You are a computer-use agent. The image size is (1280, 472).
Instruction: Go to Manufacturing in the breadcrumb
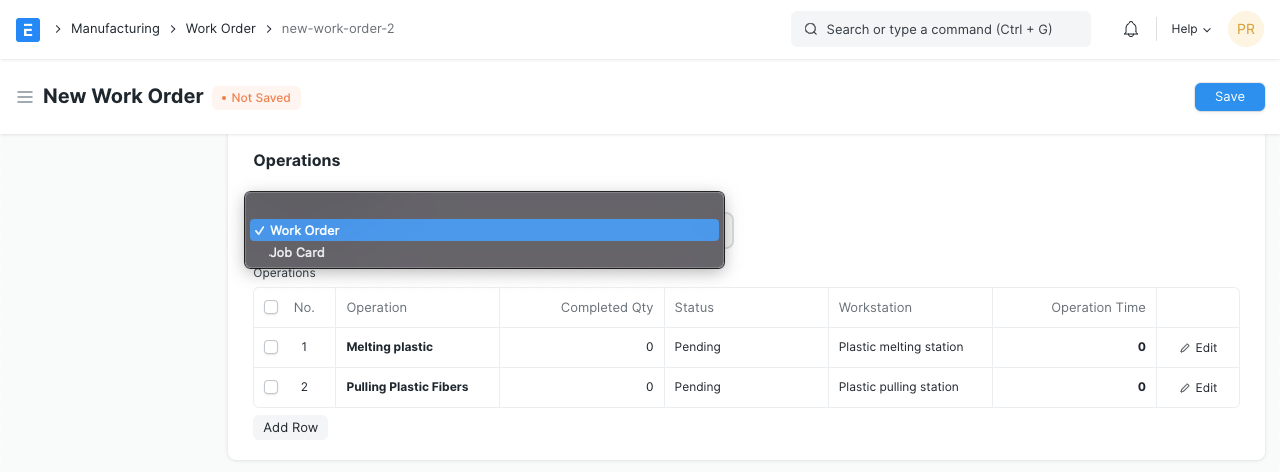(115, 29)
